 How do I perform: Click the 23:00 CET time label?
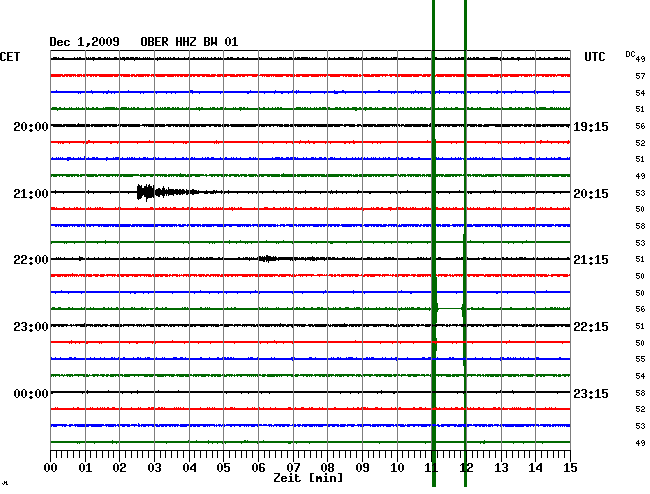point(31,327)
